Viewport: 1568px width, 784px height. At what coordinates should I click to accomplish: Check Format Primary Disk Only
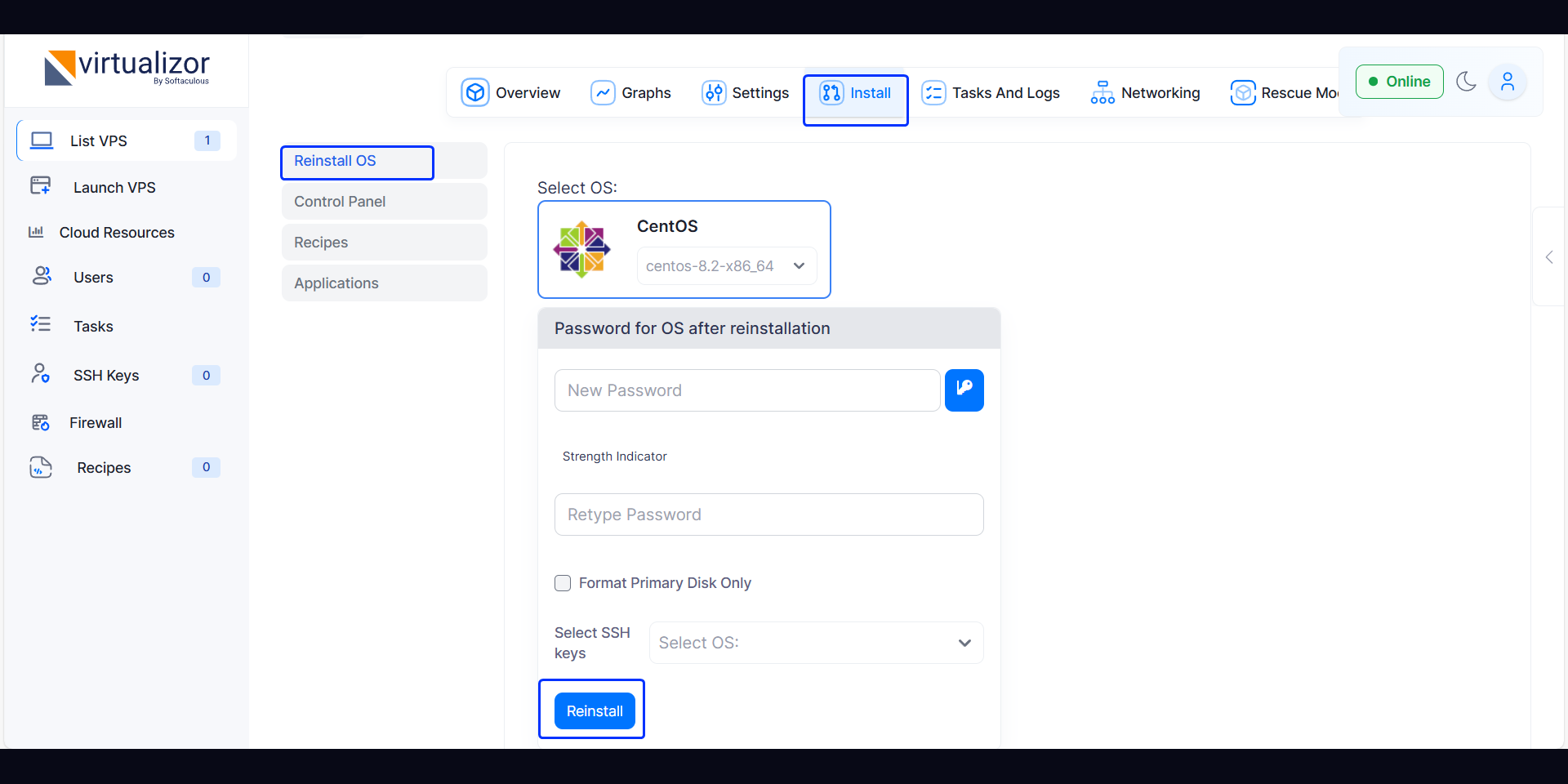(x=563, y=583)
